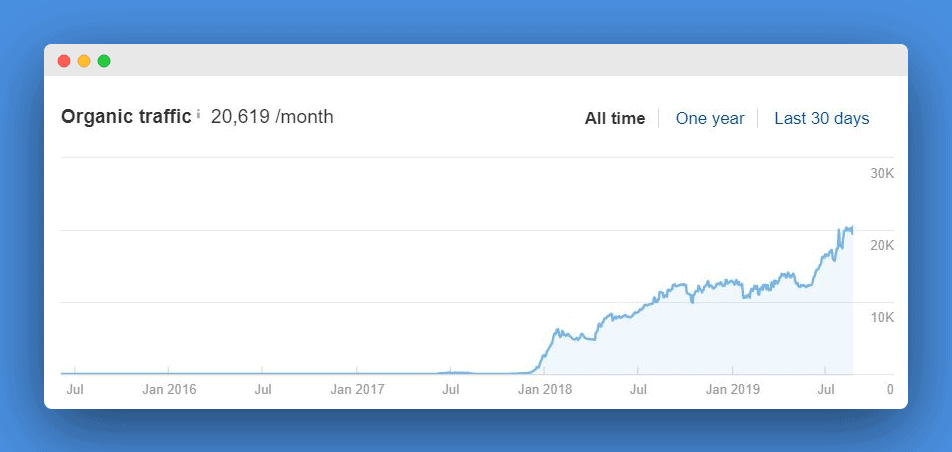Click the last Jul label on the x-axis
The image size is (952, 452).
click(x=826, y=389)
